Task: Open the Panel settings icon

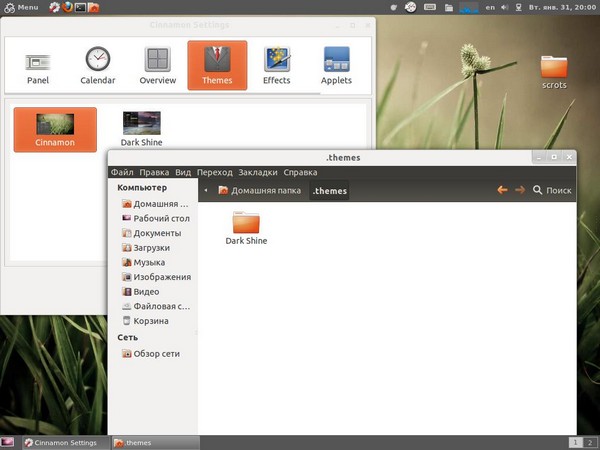Action: (x=38, y=65)
